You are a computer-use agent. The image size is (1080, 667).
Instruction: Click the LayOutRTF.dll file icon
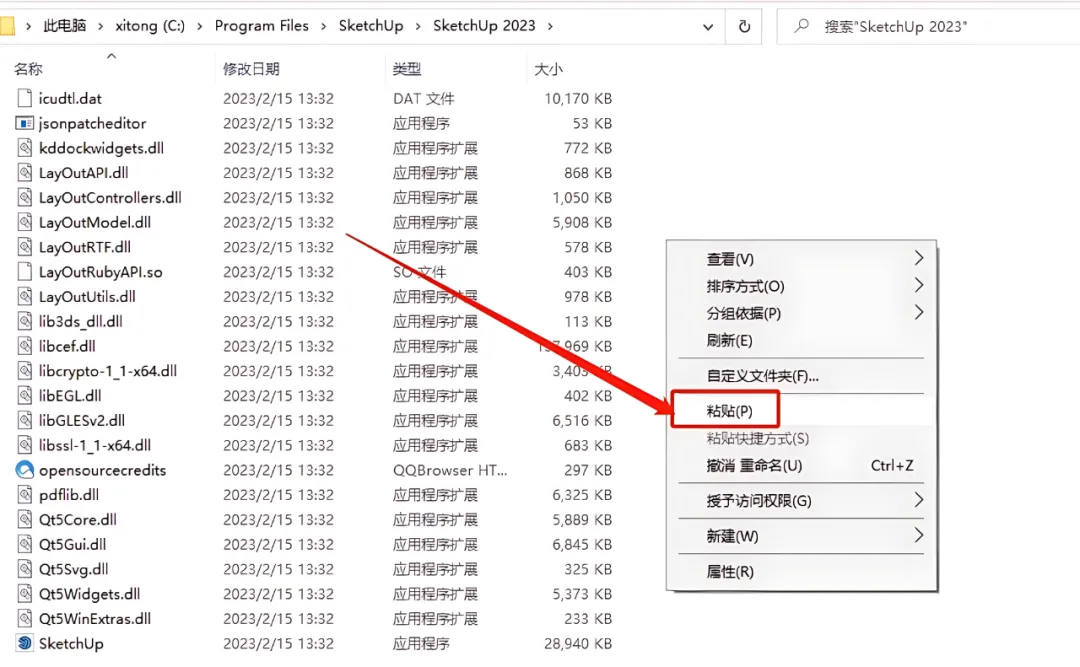(x=25, y=247)
